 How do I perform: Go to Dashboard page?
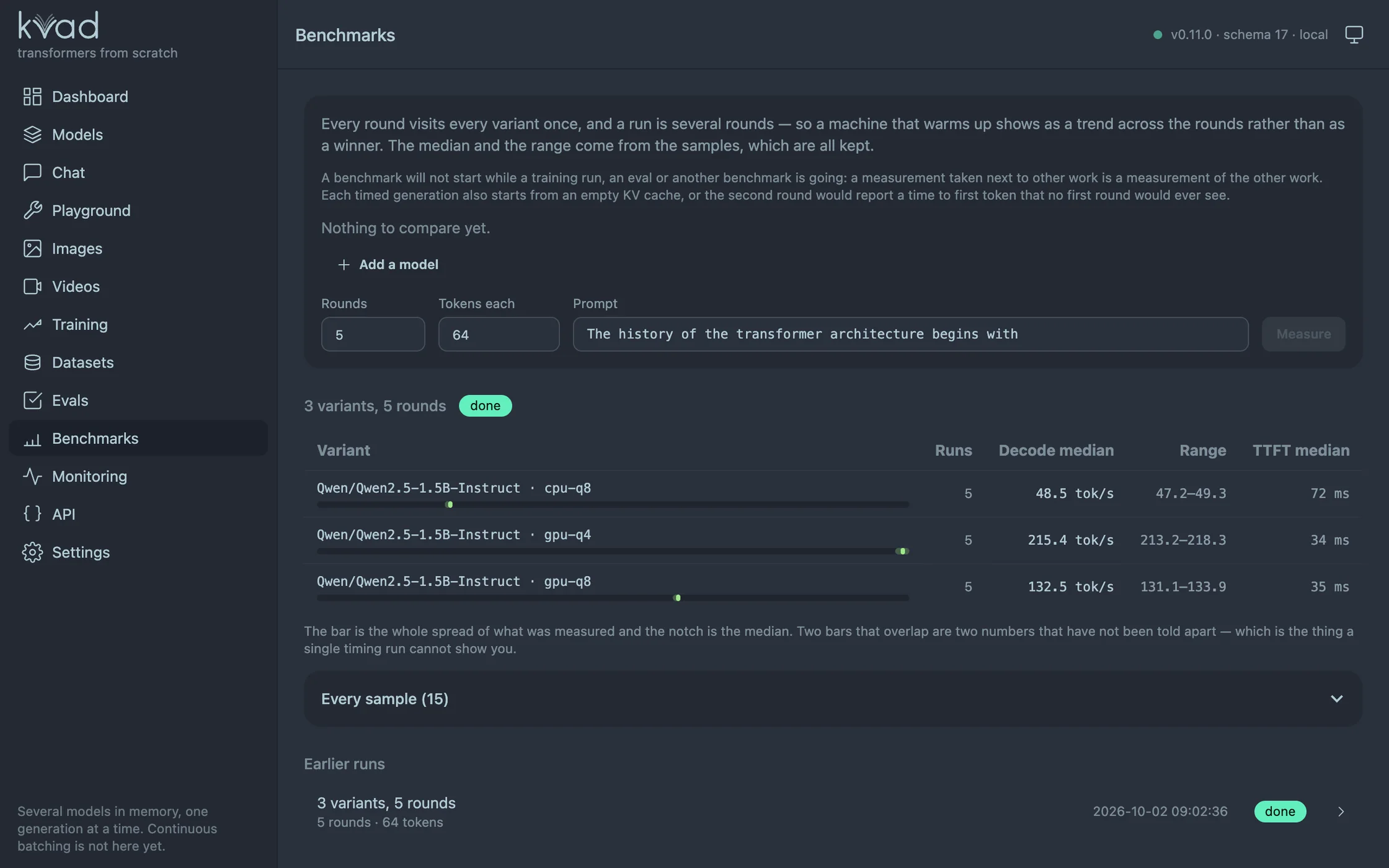[138, 97]
